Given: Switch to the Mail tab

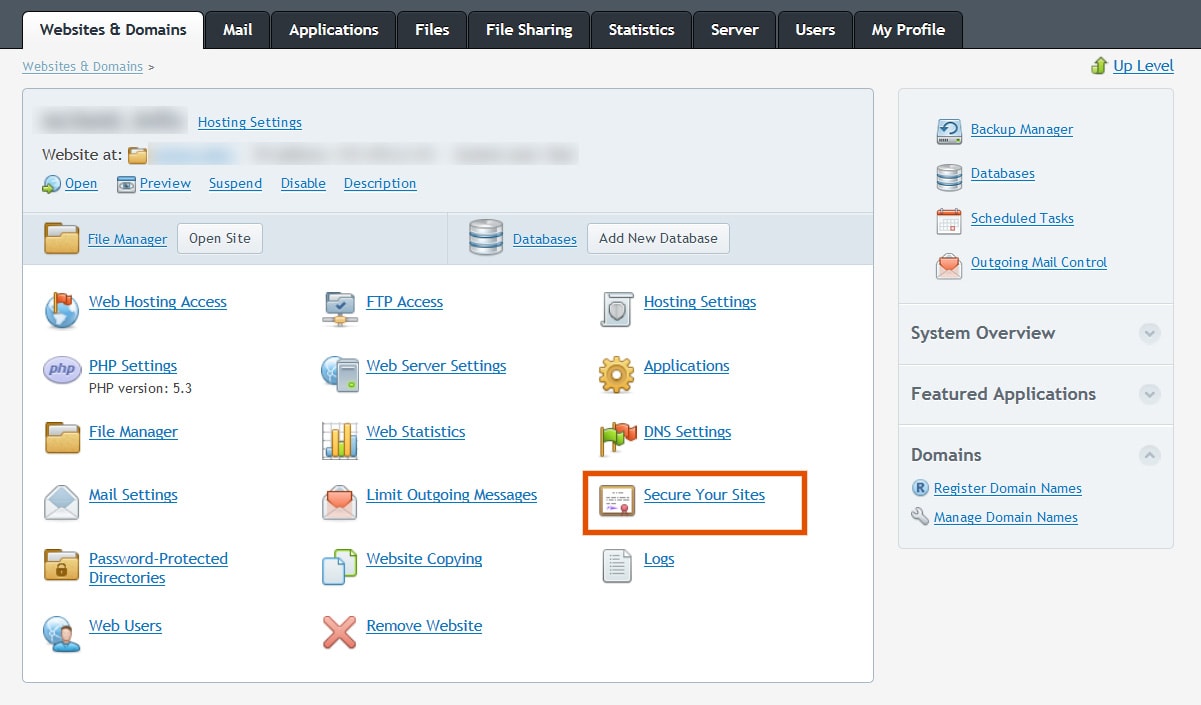Looking at the screenshot, I should pyautogui.click(x=237, y=30).
